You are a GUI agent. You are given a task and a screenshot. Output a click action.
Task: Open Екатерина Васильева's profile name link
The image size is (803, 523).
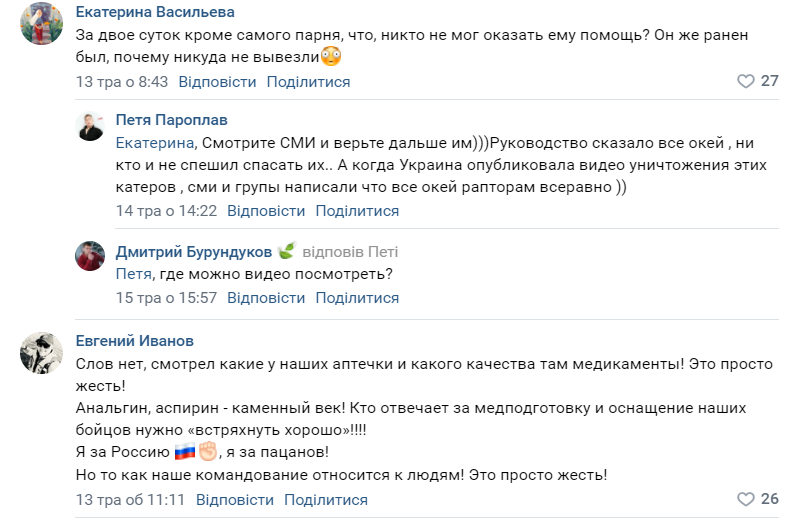155,12
